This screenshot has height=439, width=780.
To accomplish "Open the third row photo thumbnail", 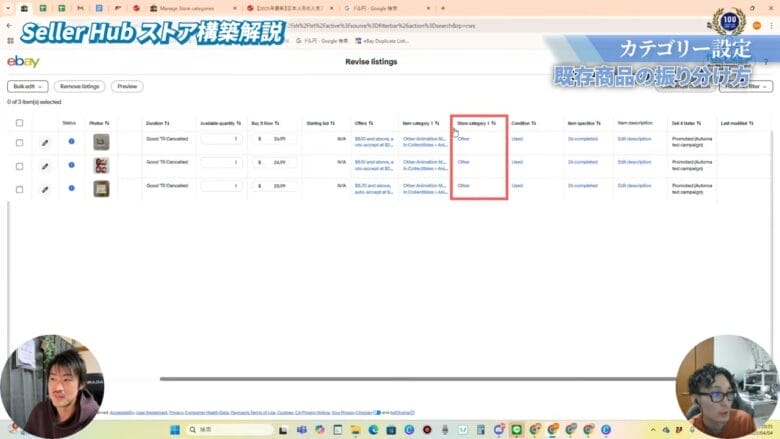I will click(x=101, y=189).
